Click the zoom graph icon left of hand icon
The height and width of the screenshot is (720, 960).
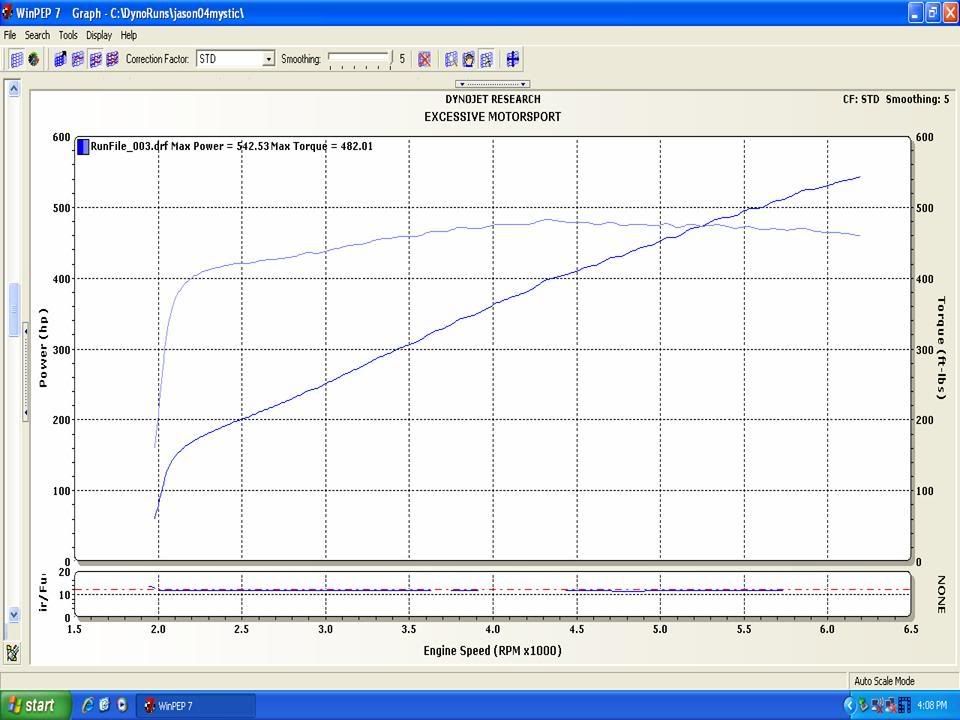[451, 59]
